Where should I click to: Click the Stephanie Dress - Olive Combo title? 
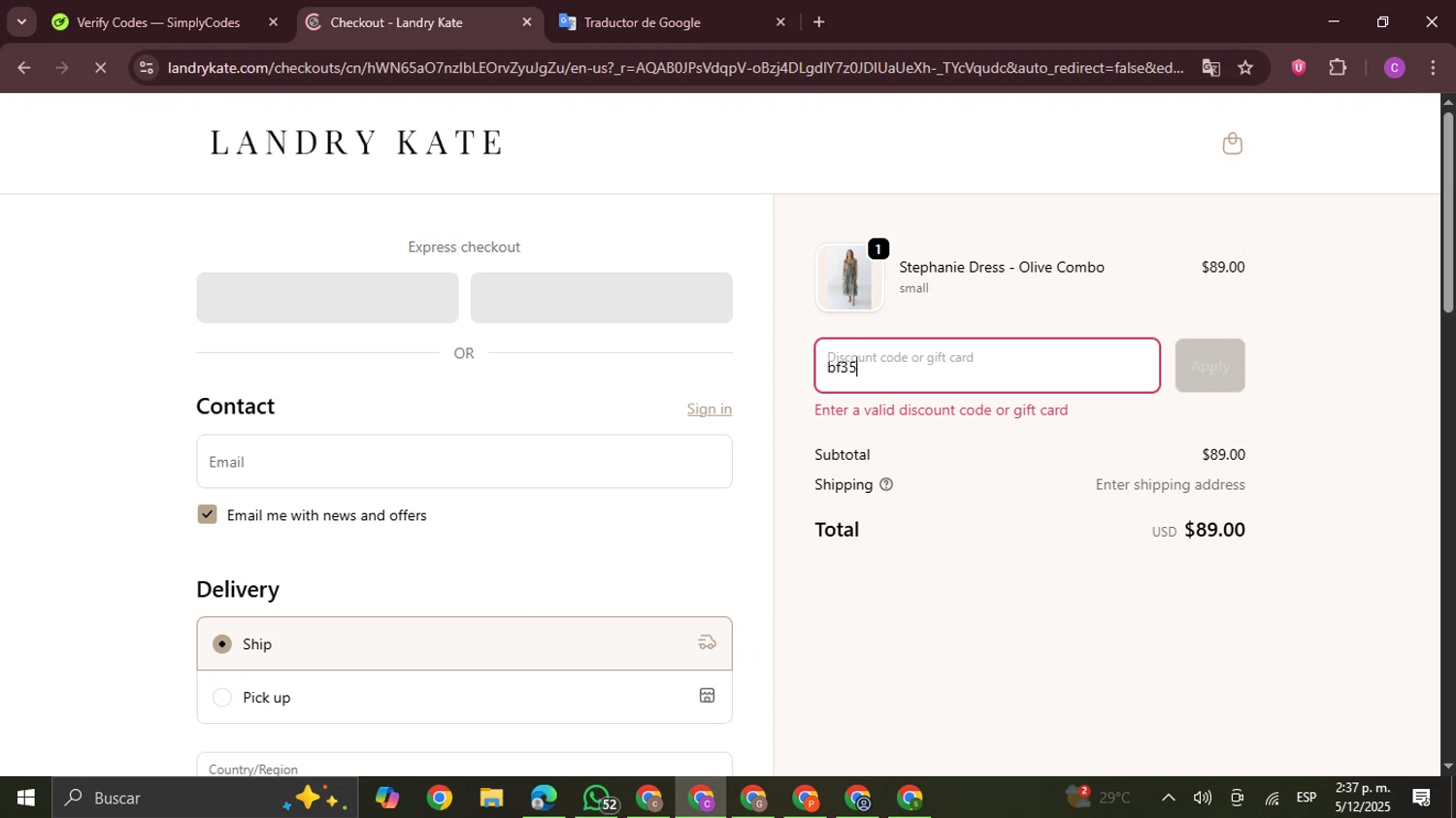[x=1002, y=267]
